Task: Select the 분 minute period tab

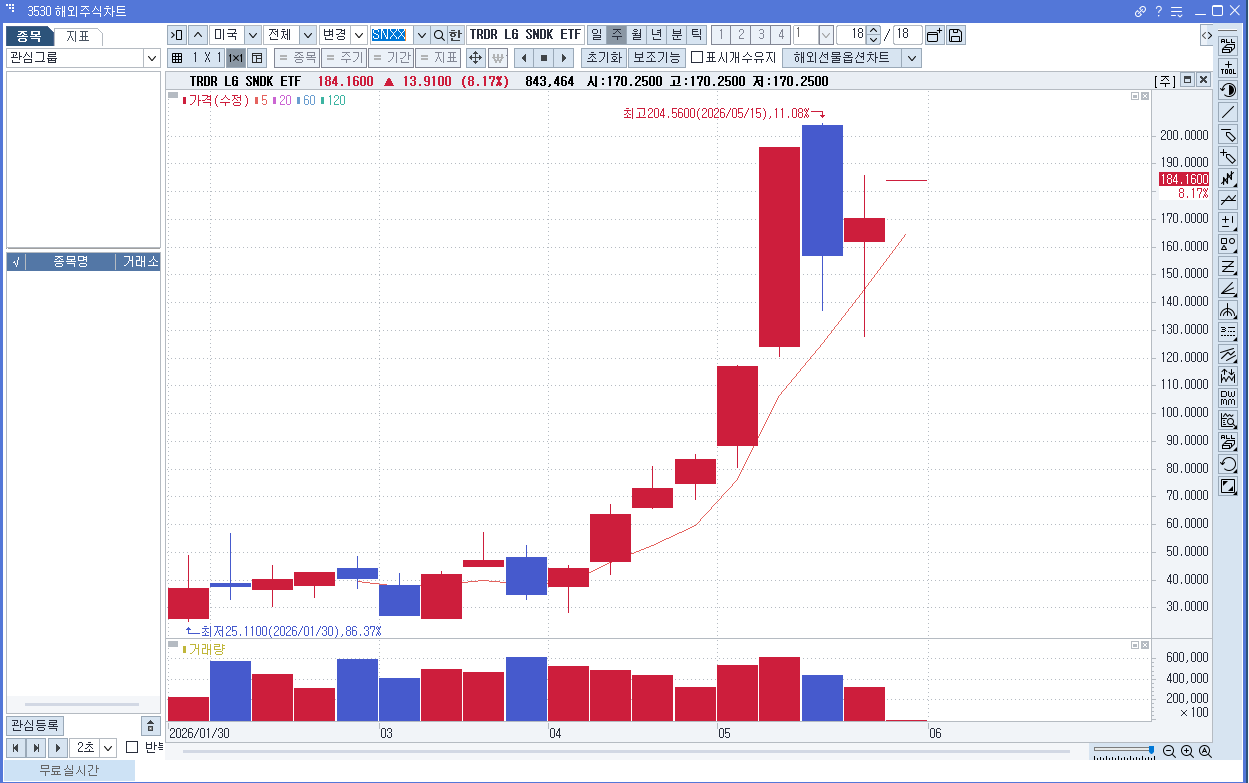Action: tap(677, 35)
